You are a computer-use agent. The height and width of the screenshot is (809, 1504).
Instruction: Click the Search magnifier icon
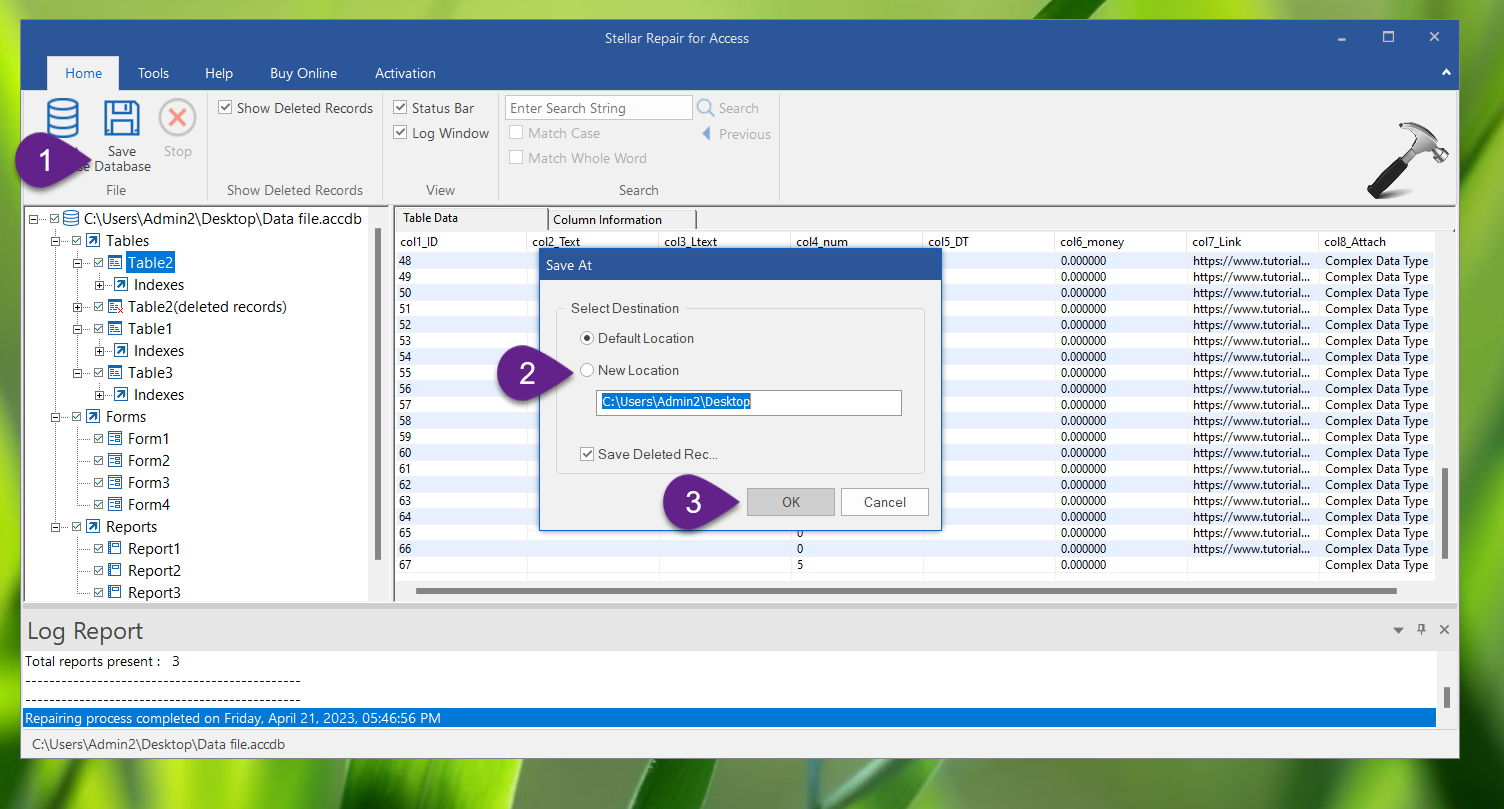point(706,108)
